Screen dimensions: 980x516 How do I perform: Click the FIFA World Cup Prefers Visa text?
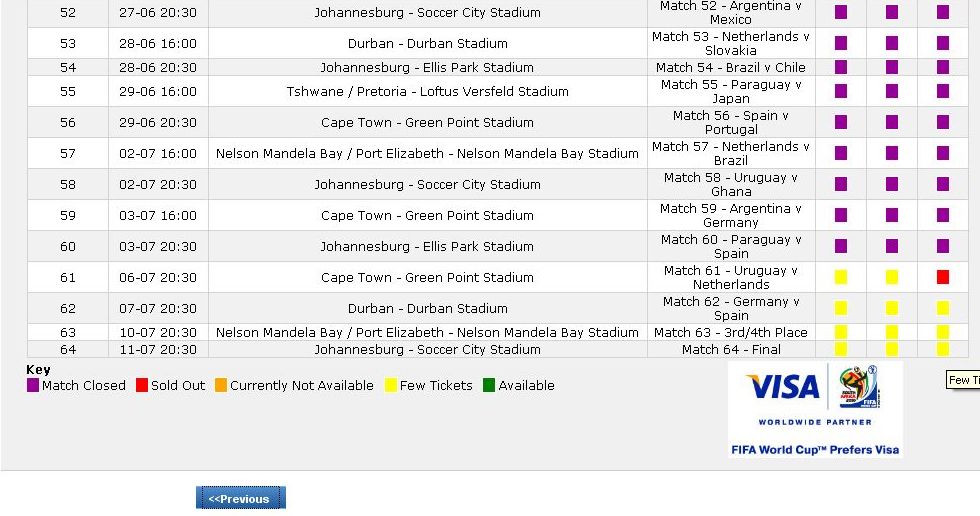[x=815, y=450]
